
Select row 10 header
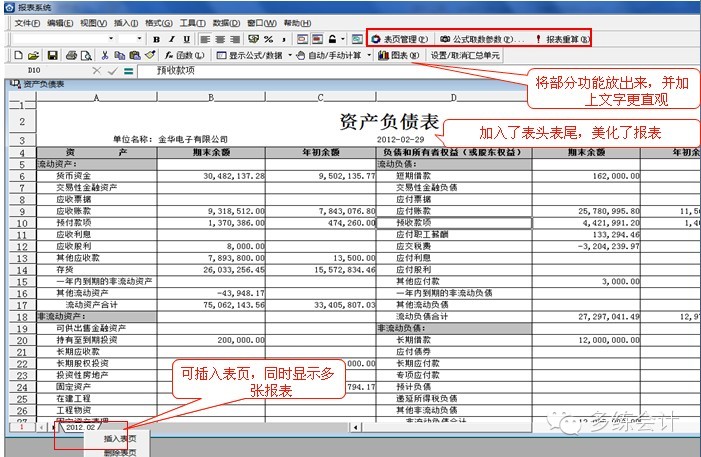coord(22,223)
